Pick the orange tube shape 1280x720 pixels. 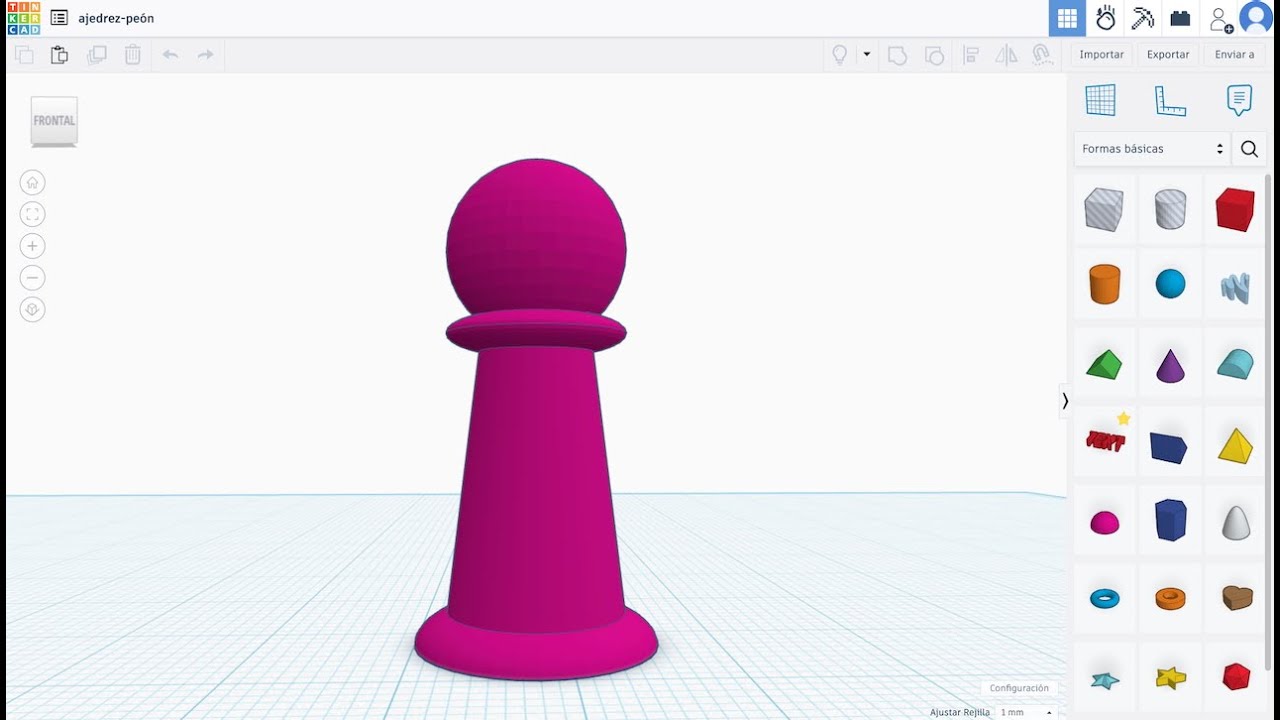pos(1170,598)
